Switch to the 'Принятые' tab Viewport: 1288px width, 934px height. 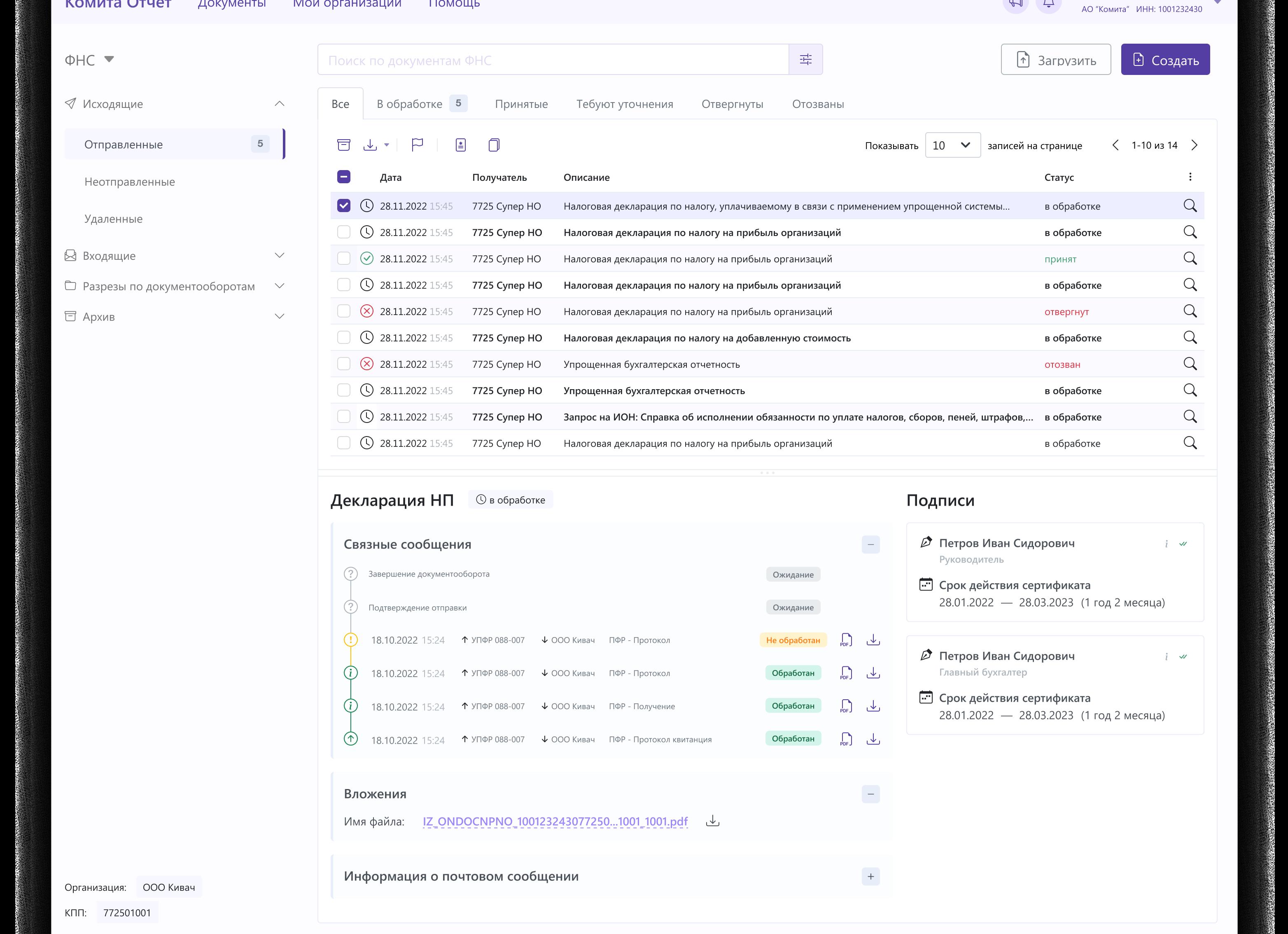tap(521, 104)
